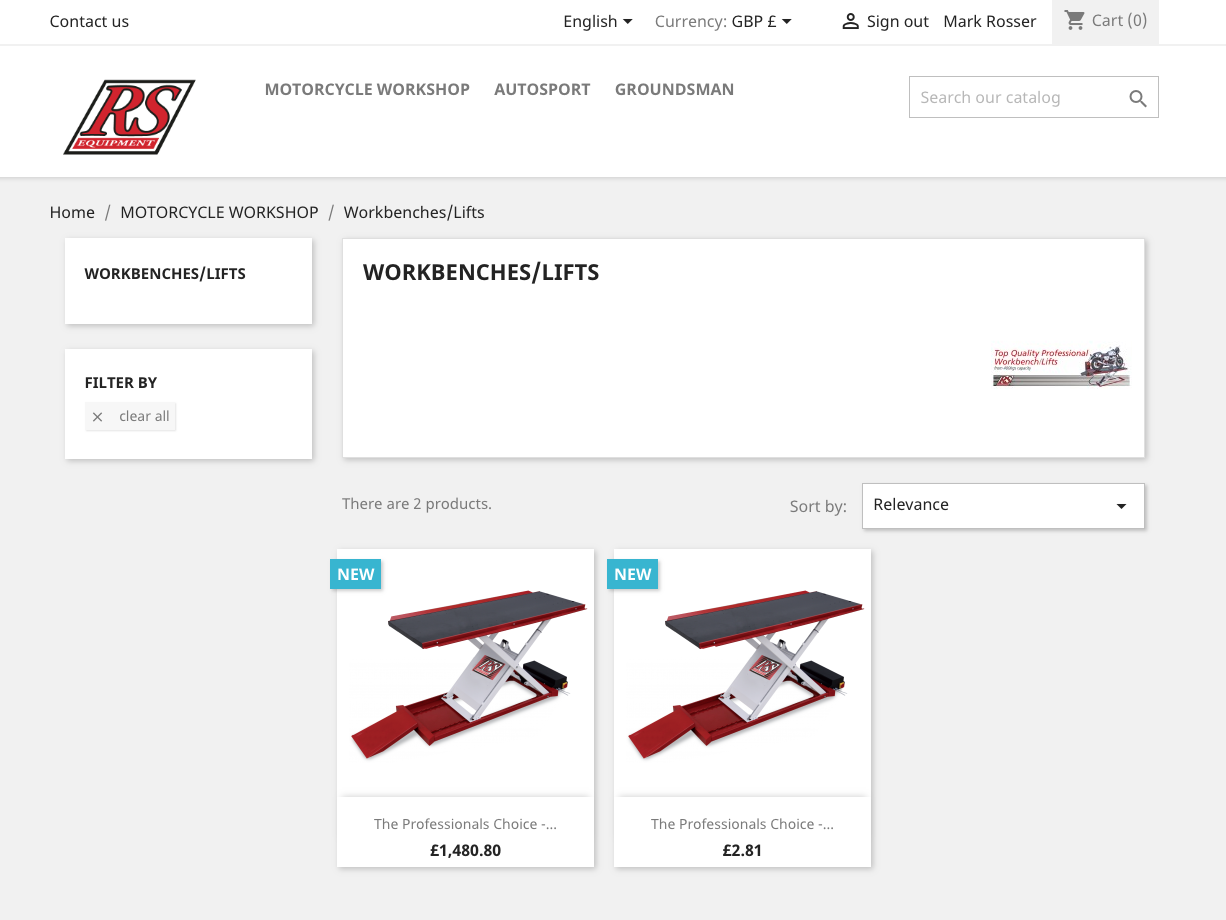Open the Workbench/Lifts category banner image

(x=1061, y=367)
